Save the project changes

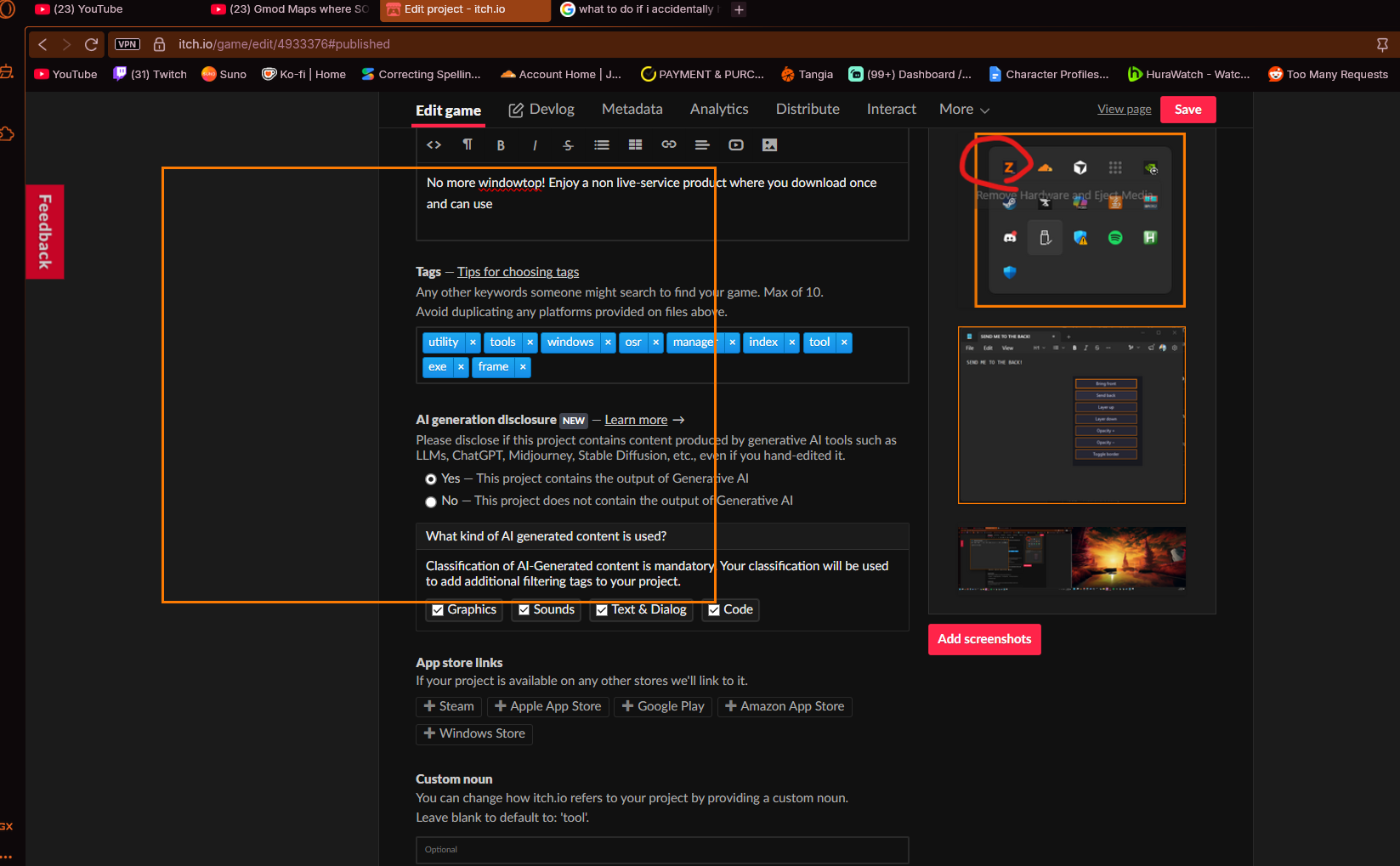1187,110
